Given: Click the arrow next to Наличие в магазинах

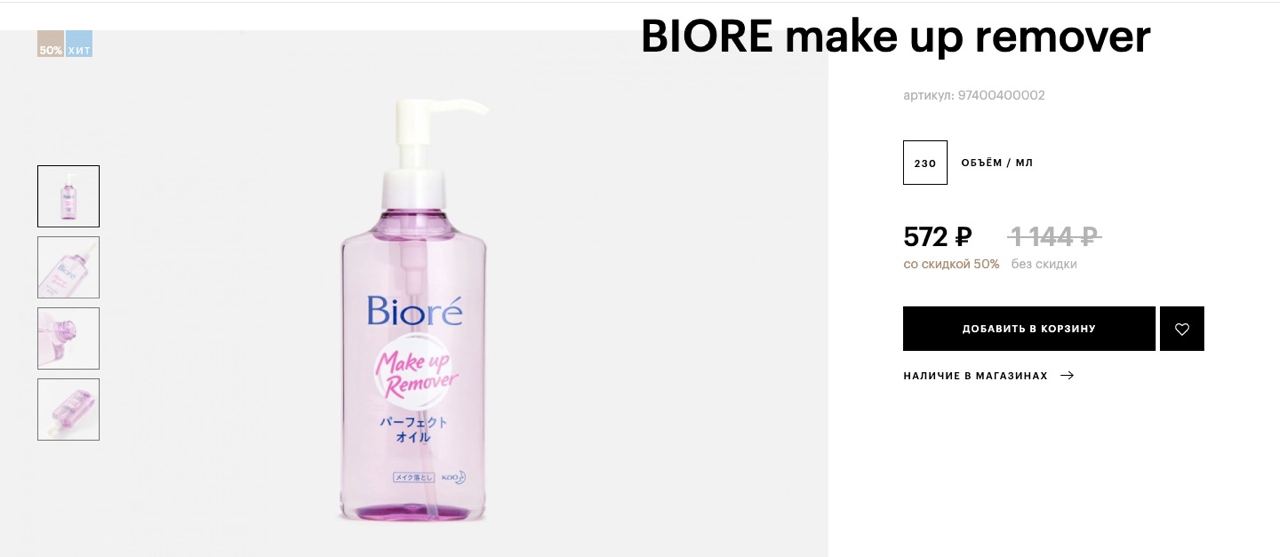Looking at the screenshot, I should click(x=1067, y=376).
